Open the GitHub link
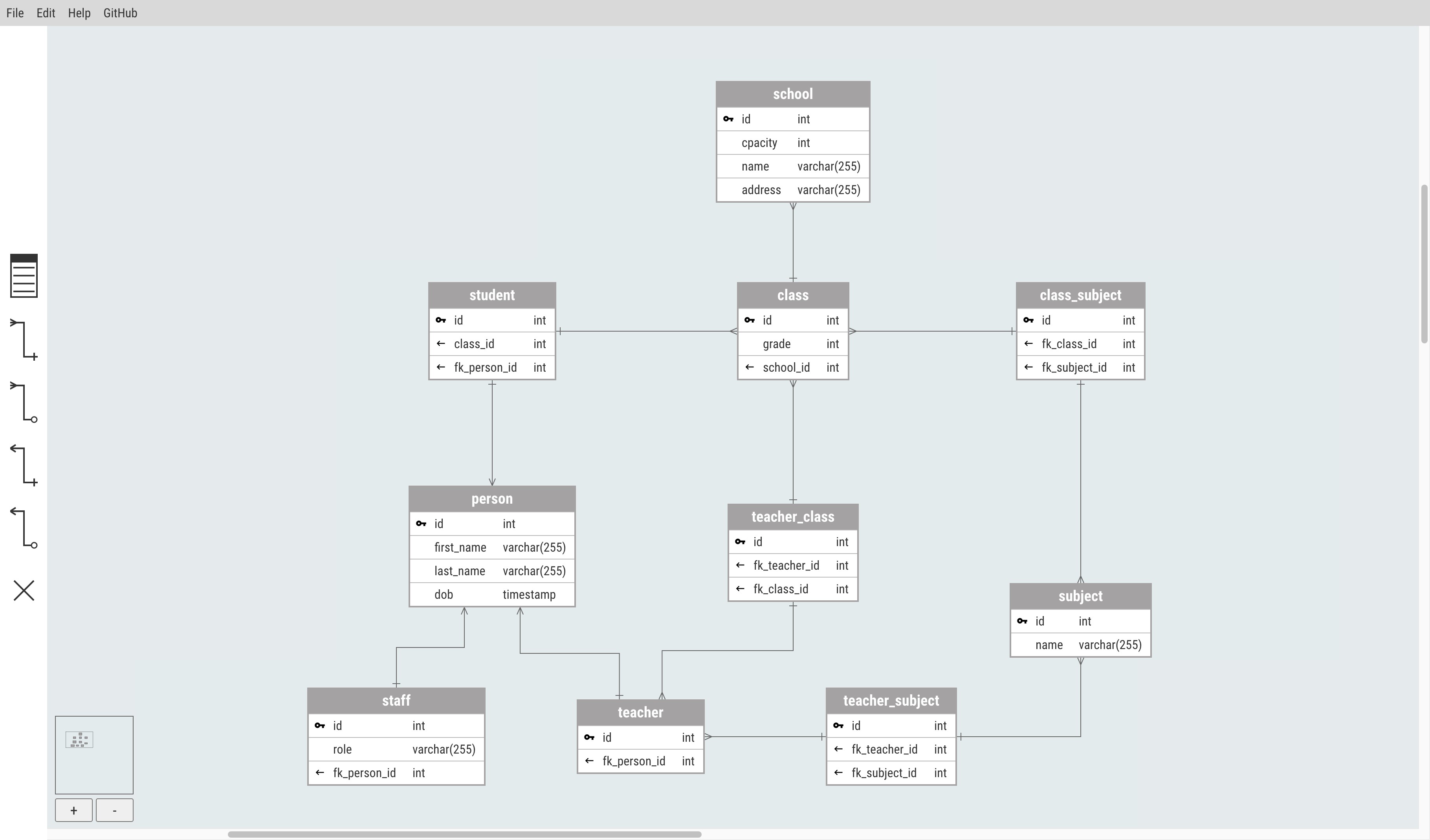Viewport: 1430px width, 840px height. pos(120,13)
